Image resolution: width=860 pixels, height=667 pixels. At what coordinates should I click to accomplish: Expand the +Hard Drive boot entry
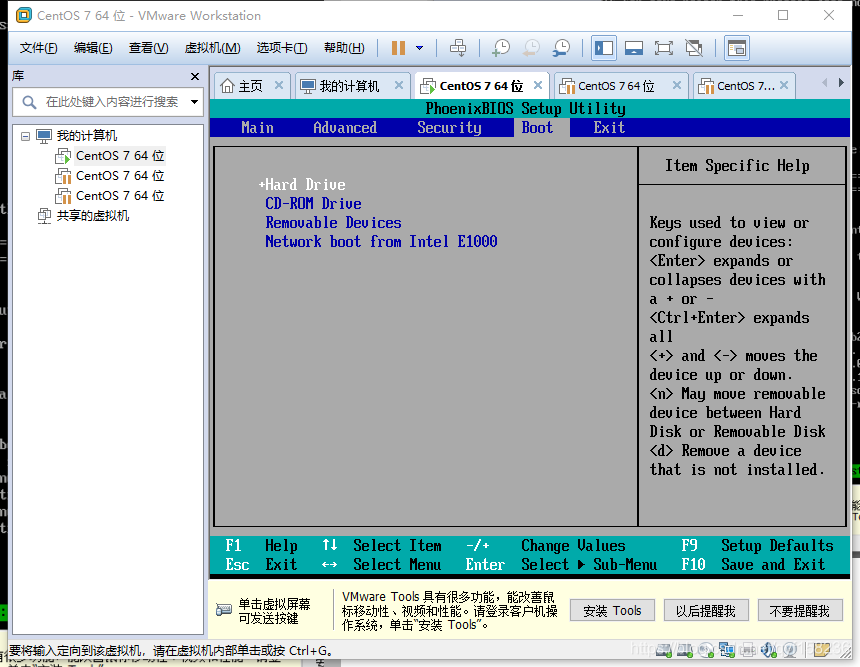tap(302, 185)
